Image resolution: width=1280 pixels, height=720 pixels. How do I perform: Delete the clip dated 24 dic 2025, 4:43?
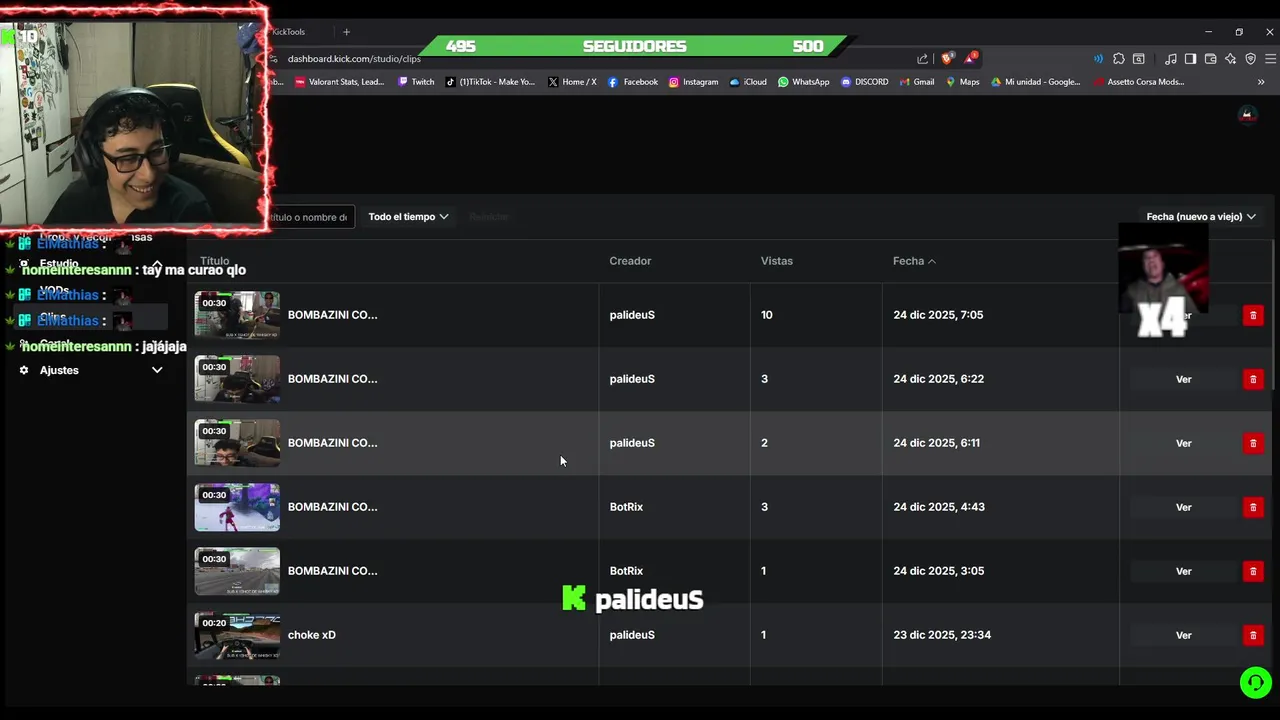pos(1253,507)
